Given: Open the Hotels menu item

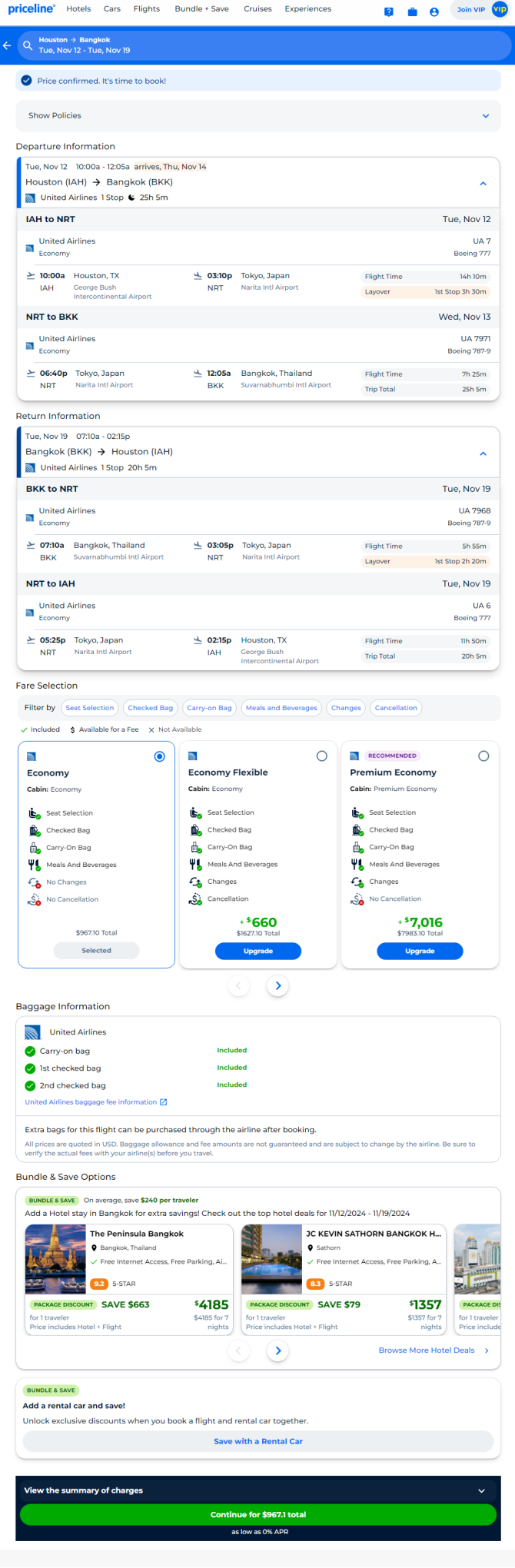Looking at the screenshot, I should pyautogui.click(x=78, y=9).
